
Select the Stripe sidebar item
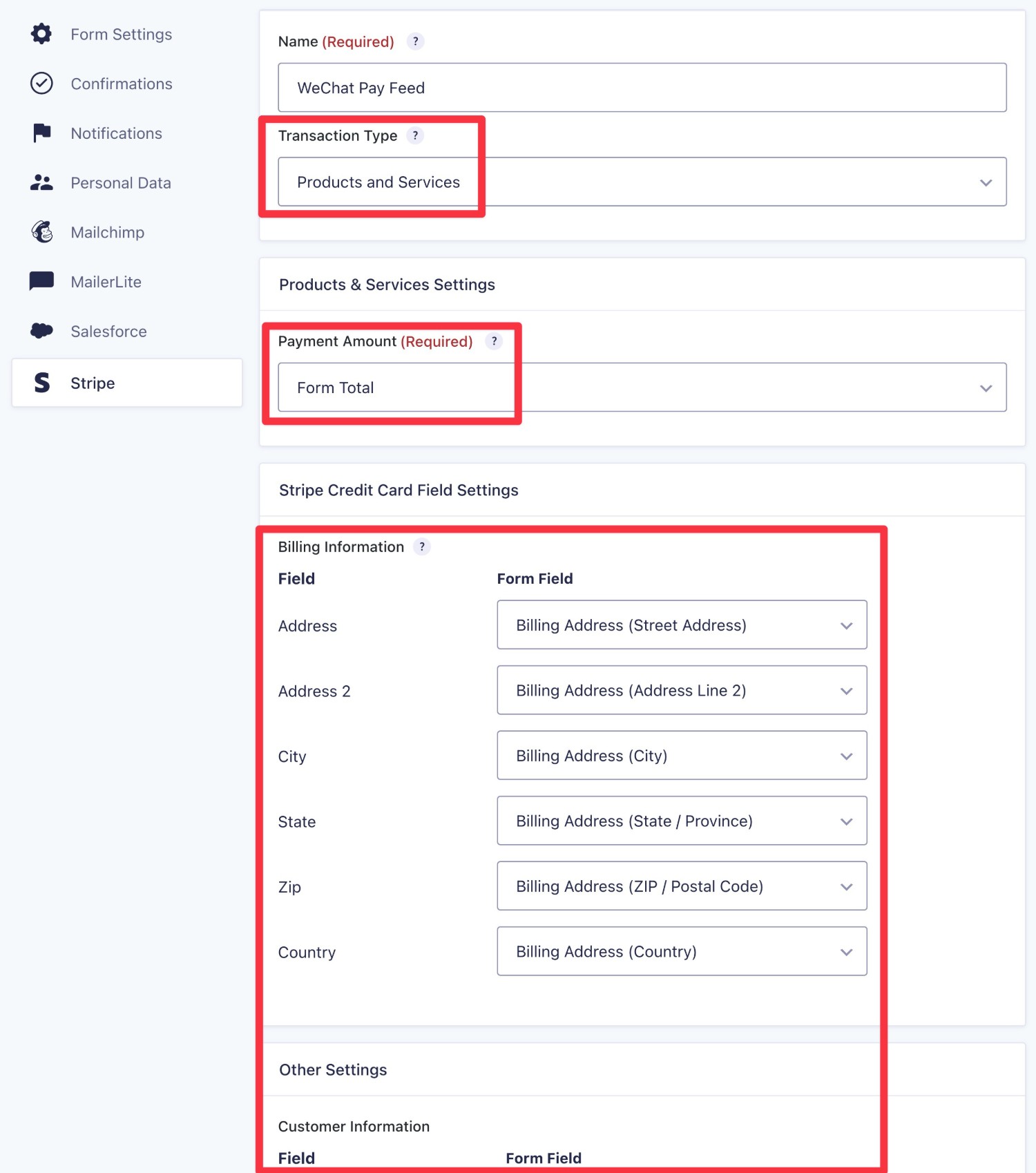(x=127, y=383)
